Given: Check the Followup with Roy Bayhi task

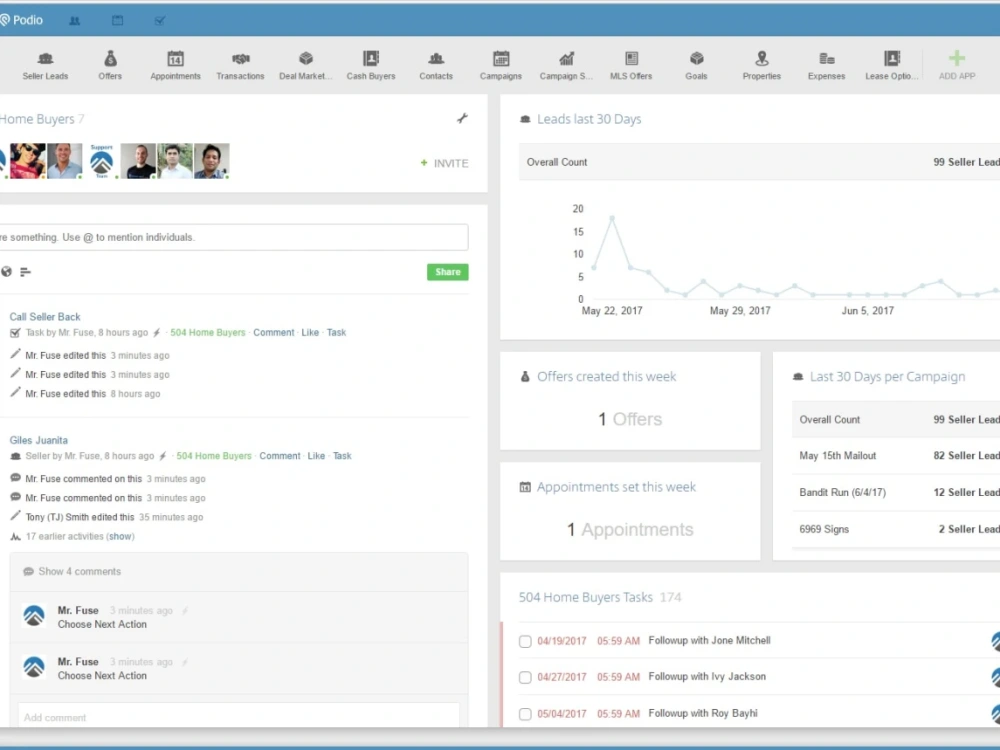Looking at the screenshot, I should [525, 714].
